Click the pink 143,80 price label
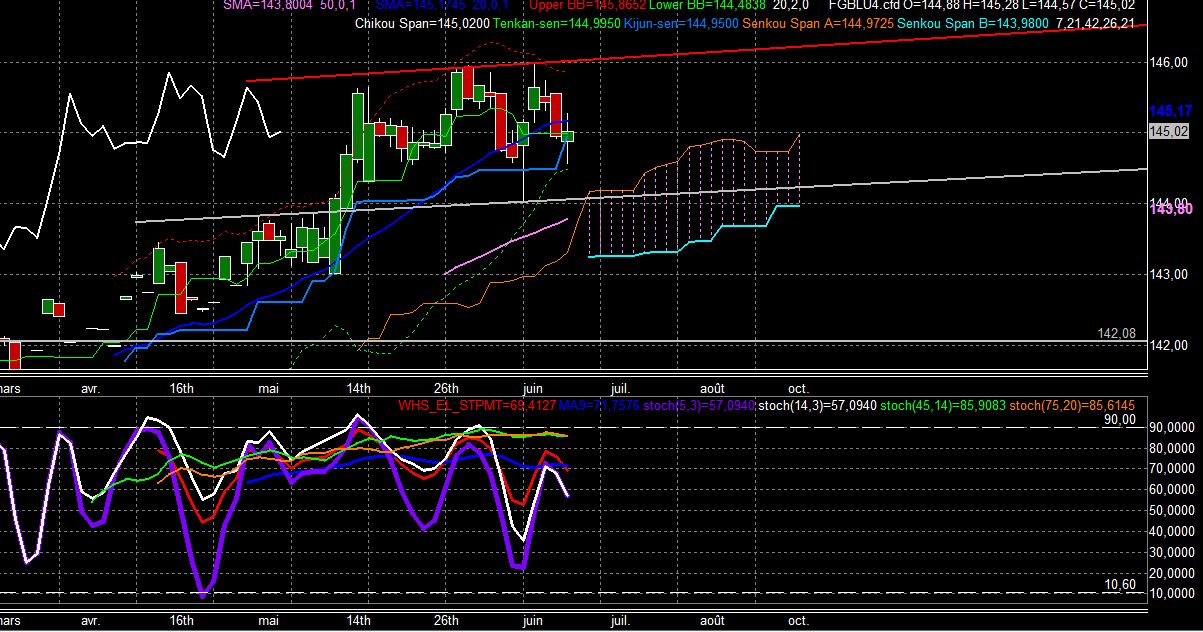Image resolution: width=1203 pixels, height=632 pixels. coord(1169,209)
